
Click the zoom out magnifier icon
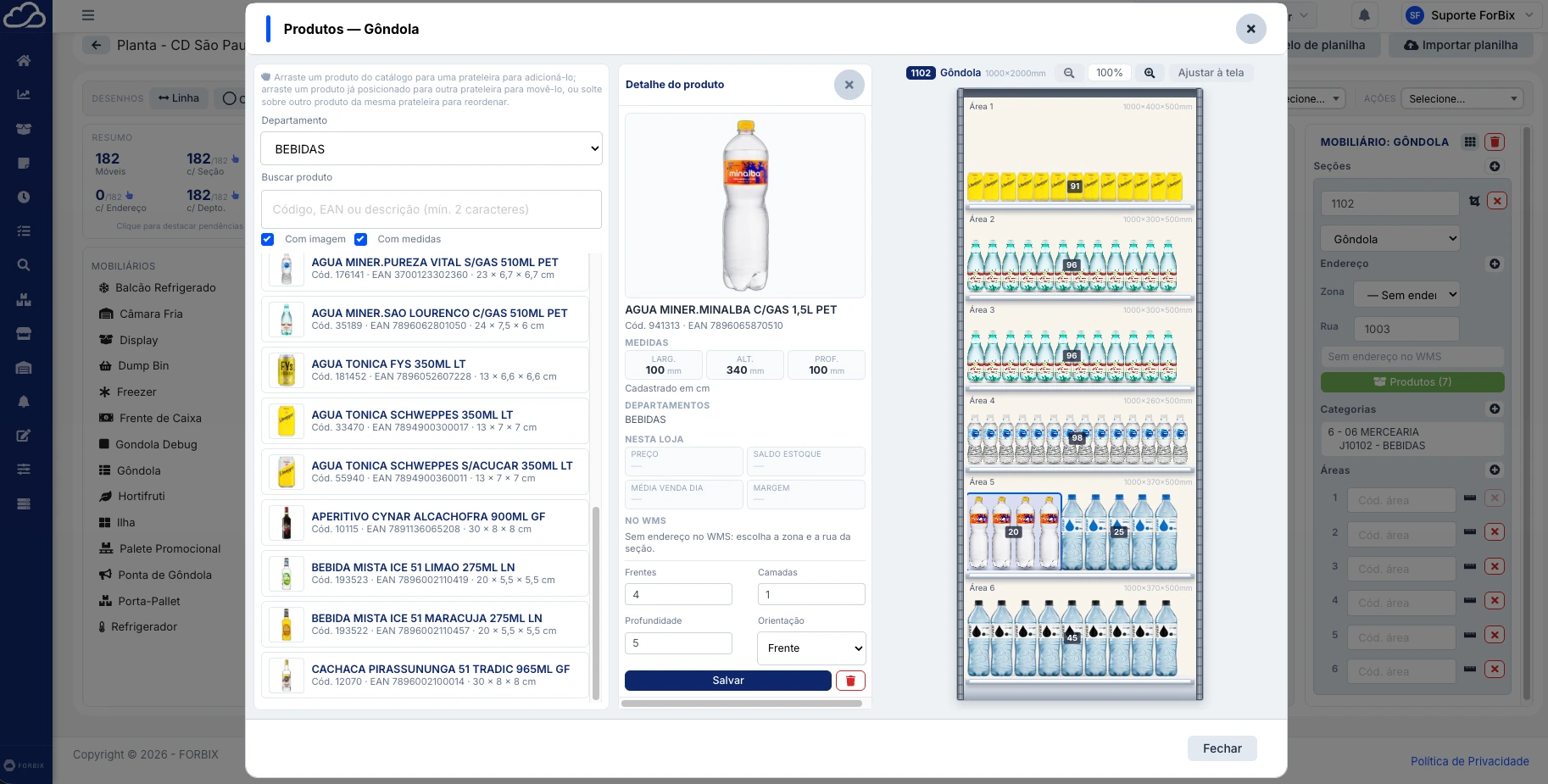(1069, 73)
